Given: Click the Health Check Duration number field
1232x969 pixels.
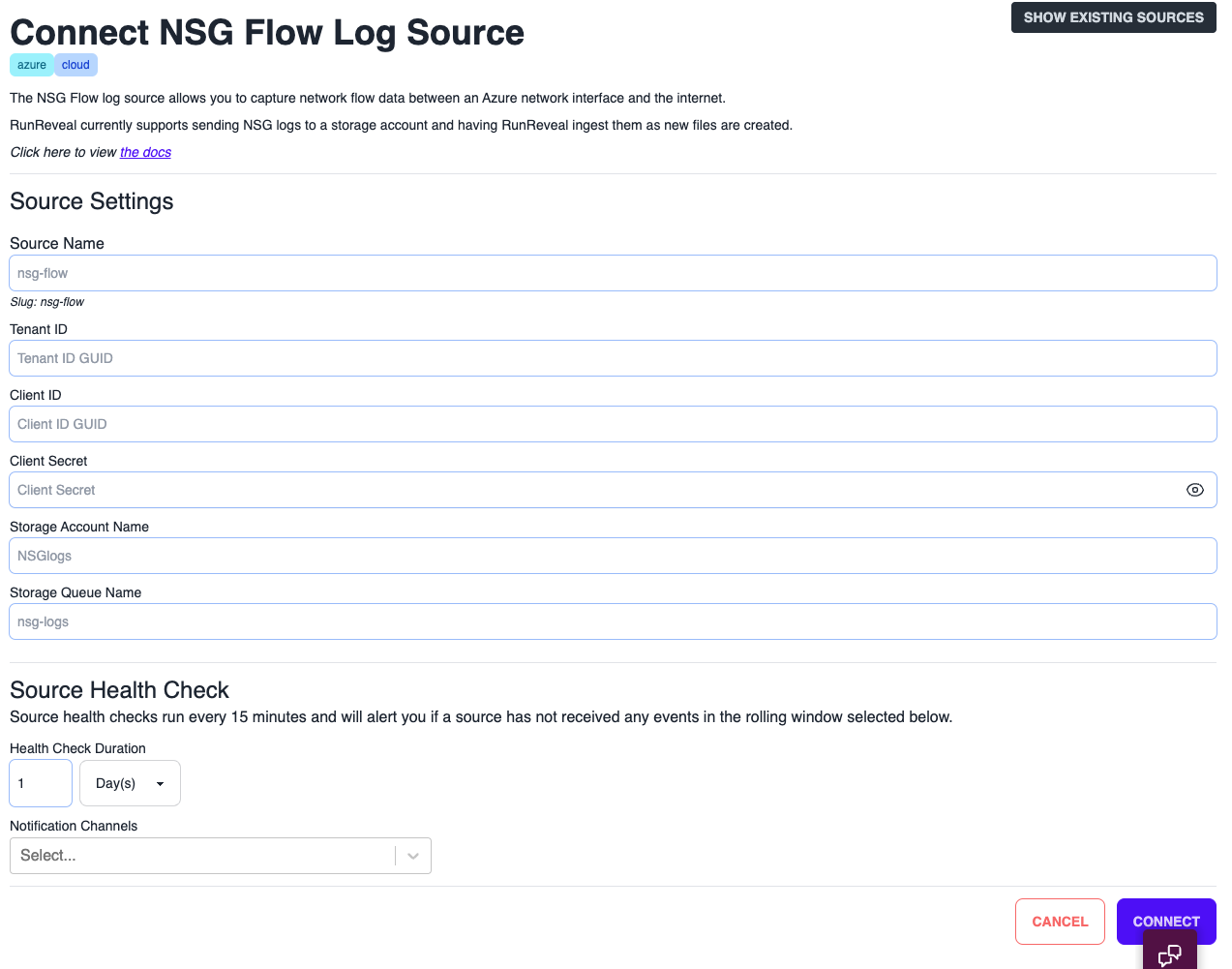Looking at the screenshot, I should point(41,783).
